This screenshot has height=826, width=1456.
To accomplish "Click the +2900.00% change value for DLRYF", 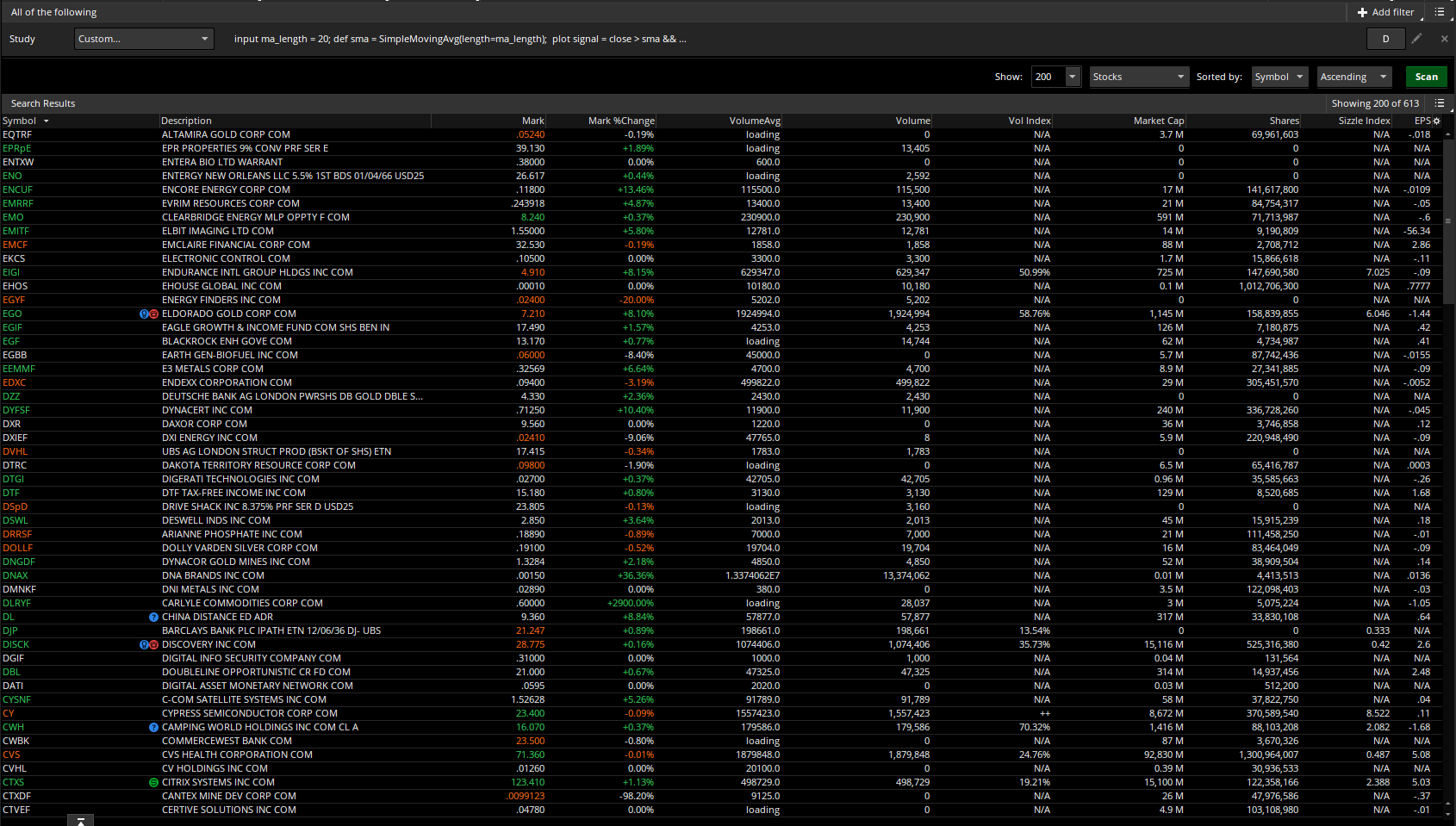I will (631, 604).
